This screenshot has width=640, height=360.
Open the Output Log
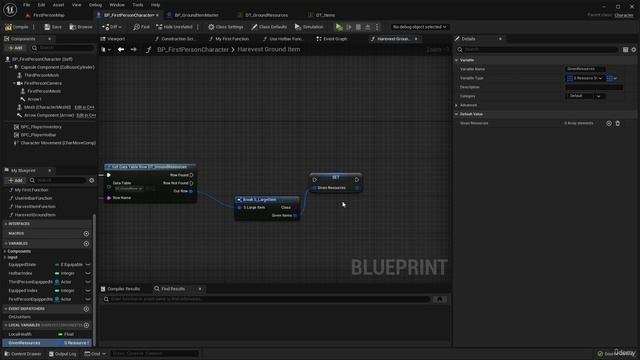click(x=62, y=354)
